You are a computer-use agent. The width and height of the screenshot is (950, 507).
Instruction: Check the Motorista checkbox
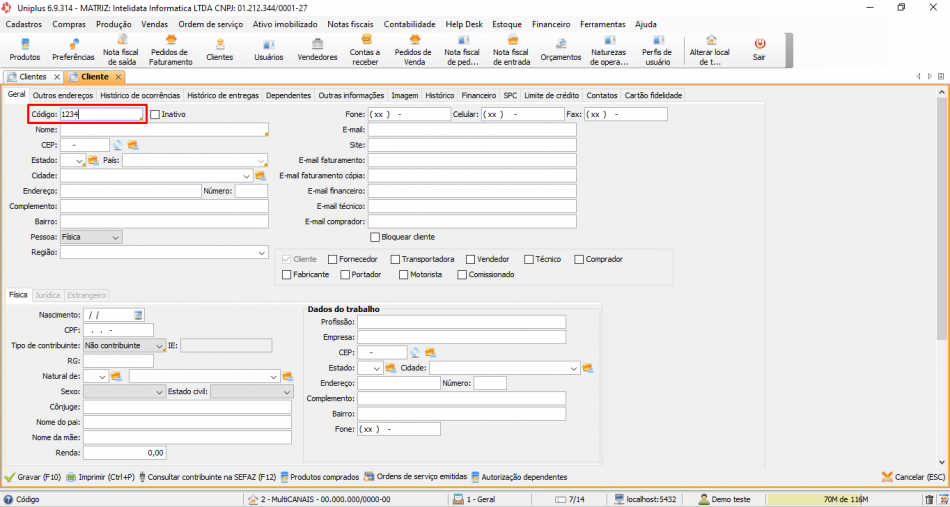(x=404, y=274)
